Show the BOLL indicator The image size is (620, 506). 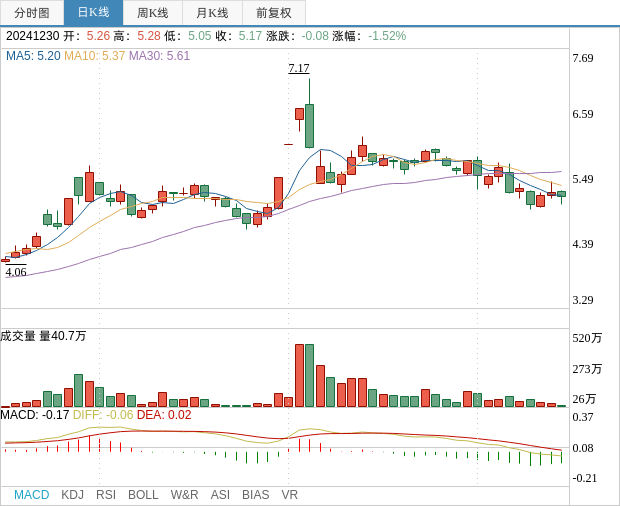tap(143, 495)
